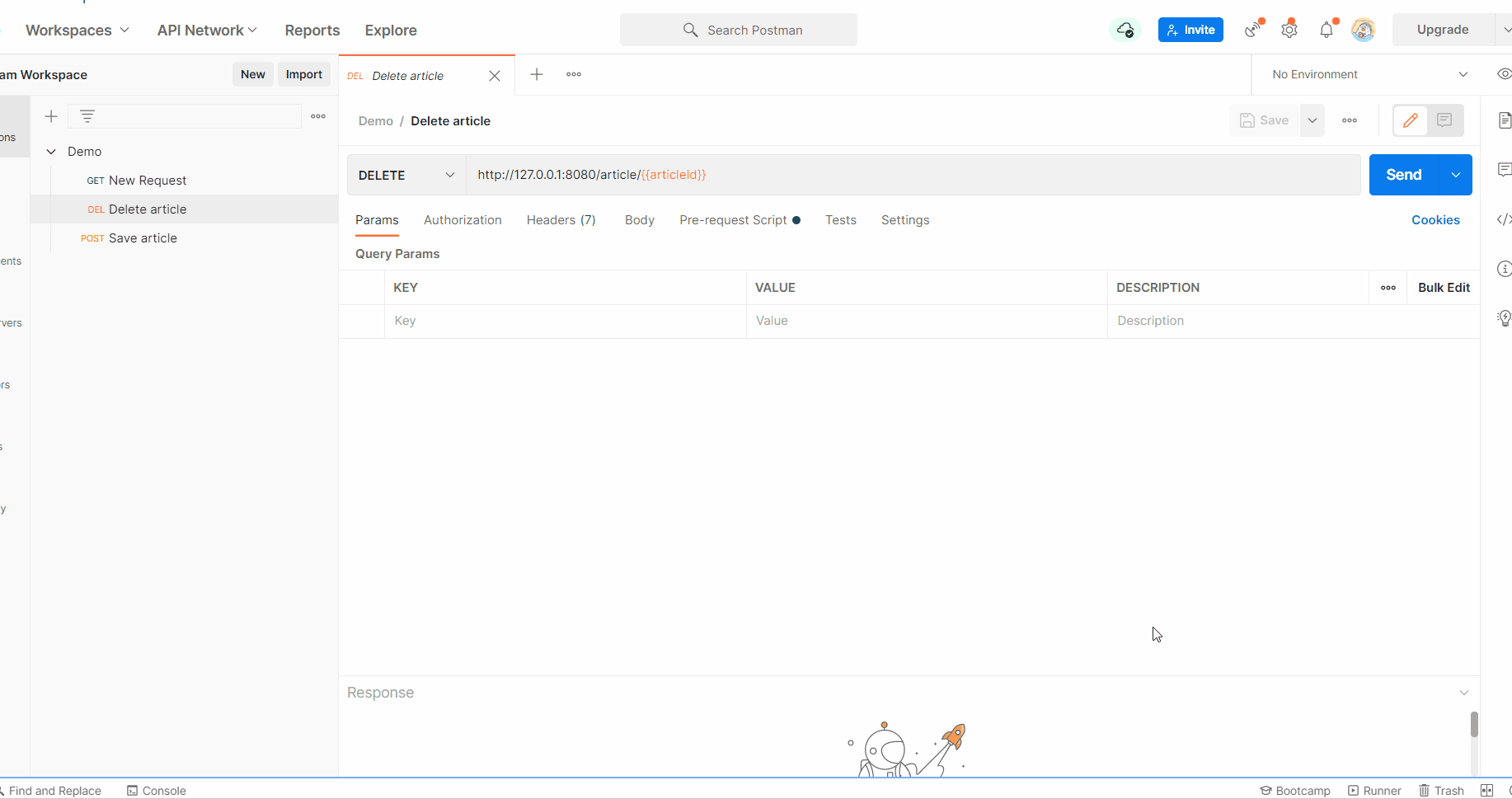
Task: Open the filter options in the sidebar
Action: point(87,116)
